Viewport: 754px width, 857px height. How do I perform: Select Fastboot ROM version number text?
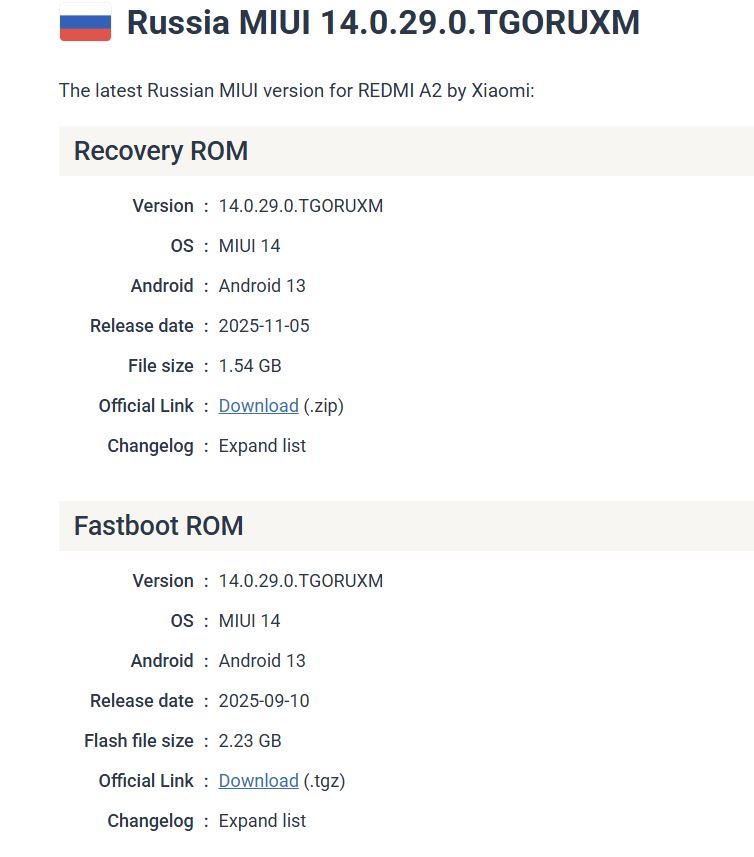point(301,581)
